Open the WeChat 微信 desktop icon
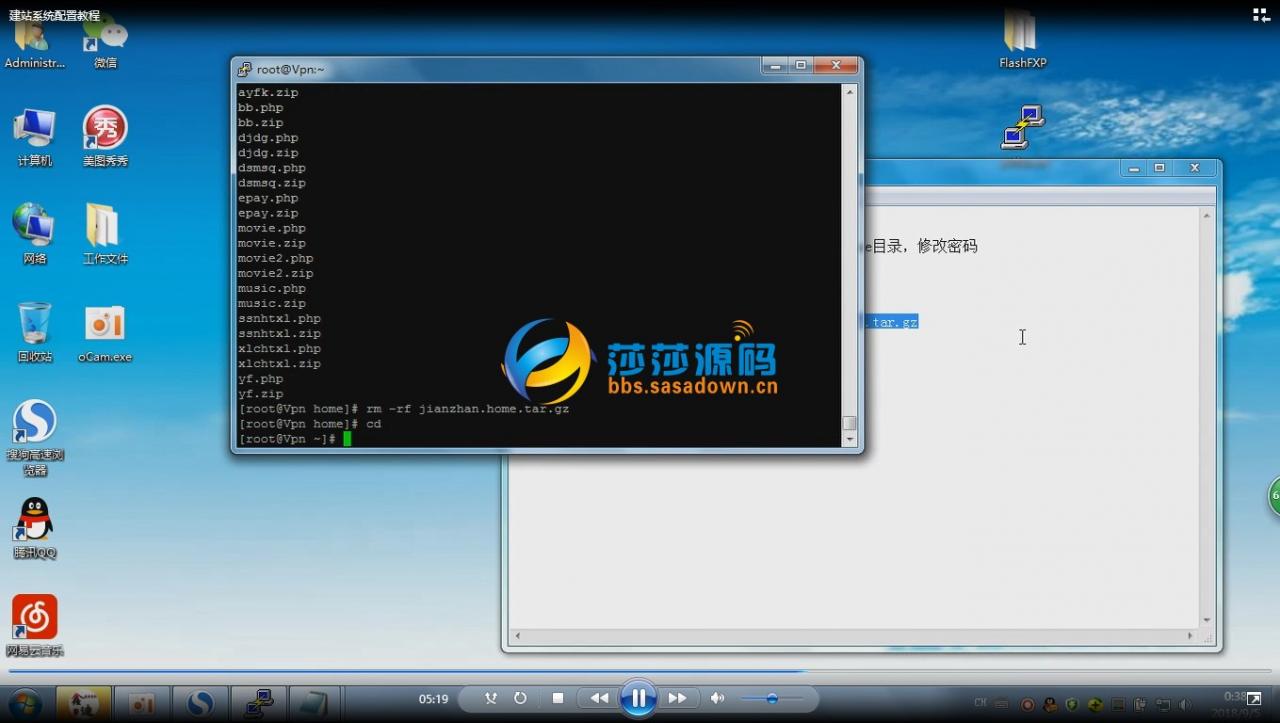The width and height of the screenshot is (1280, 723). [105, 42]
